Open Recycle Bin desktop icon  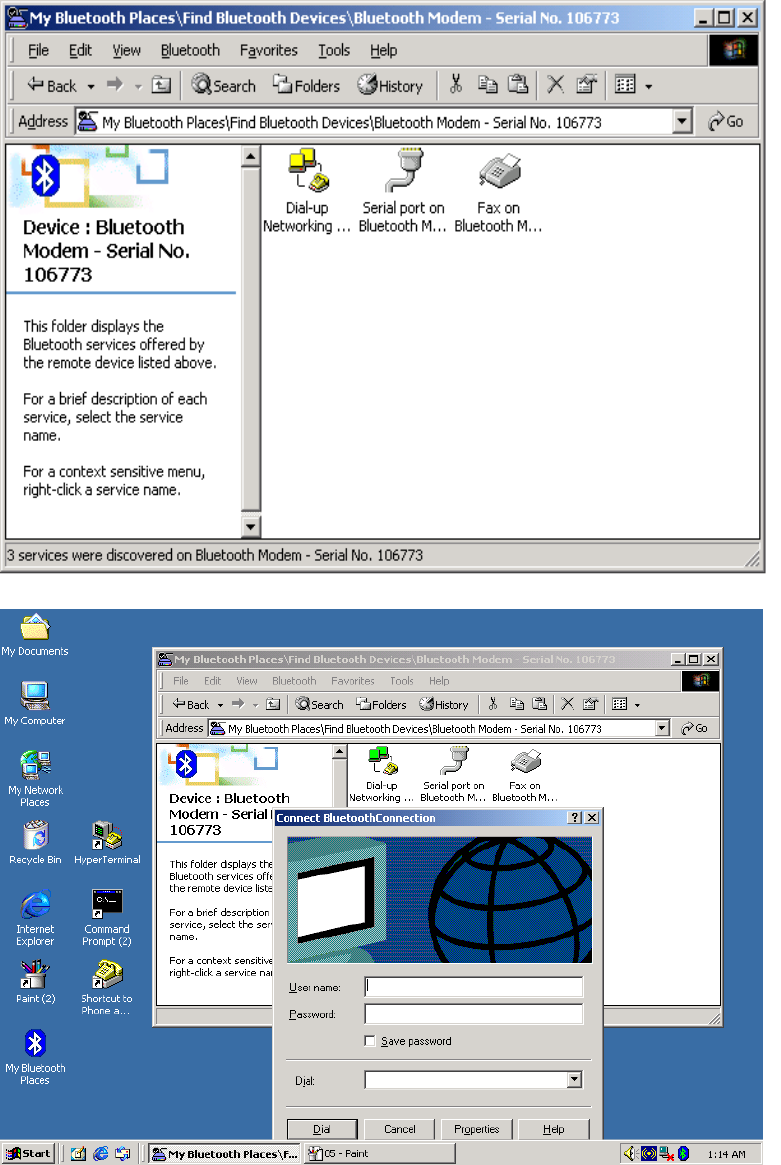(35, 843)
